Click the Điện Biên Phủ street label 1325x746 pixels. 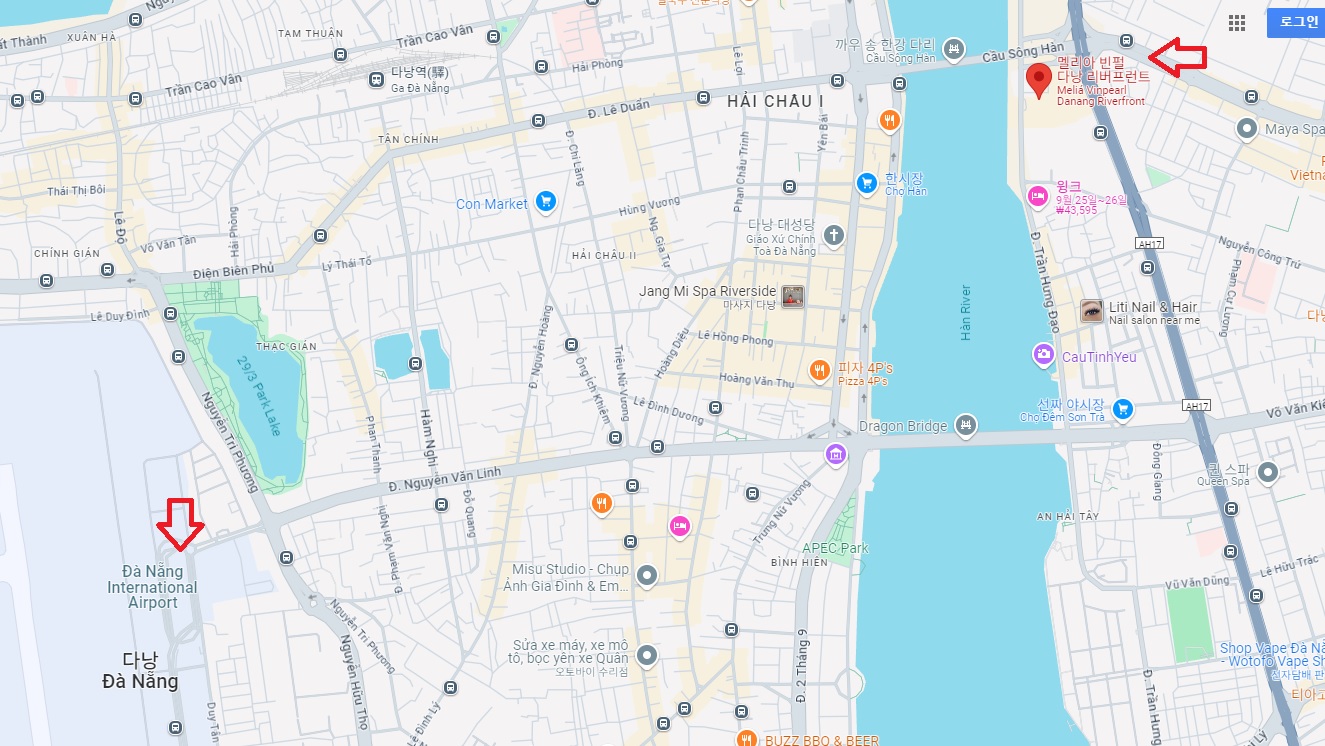click(233, 270)
